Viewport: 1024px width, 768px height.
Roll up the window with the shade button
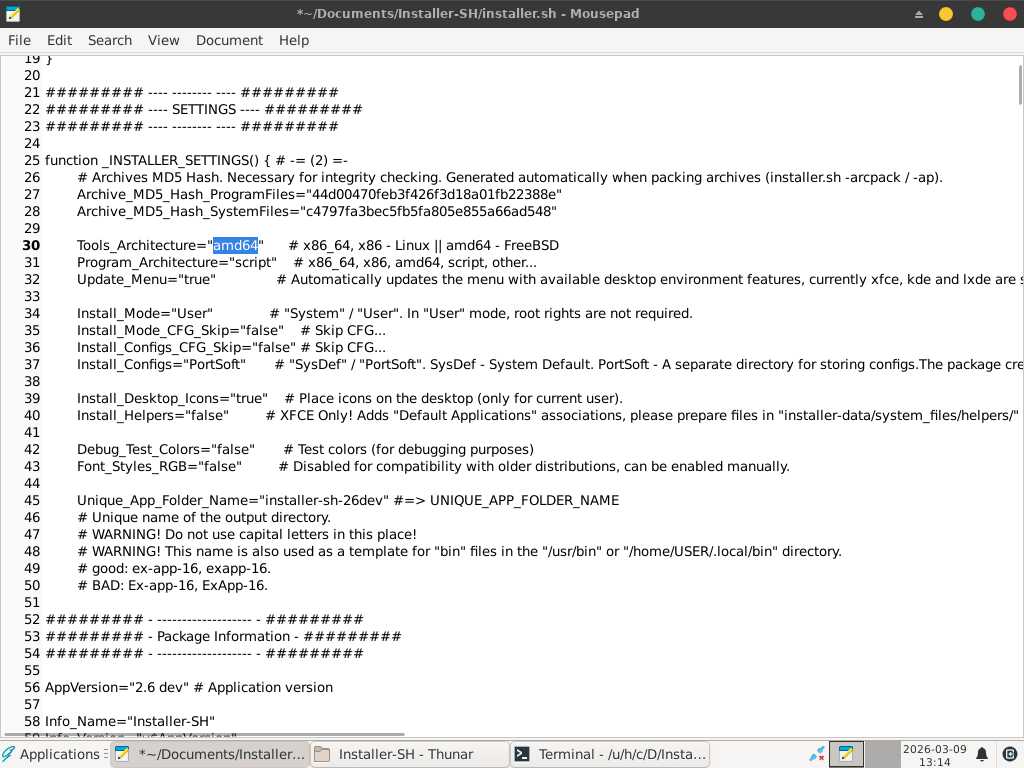point(919,14)
